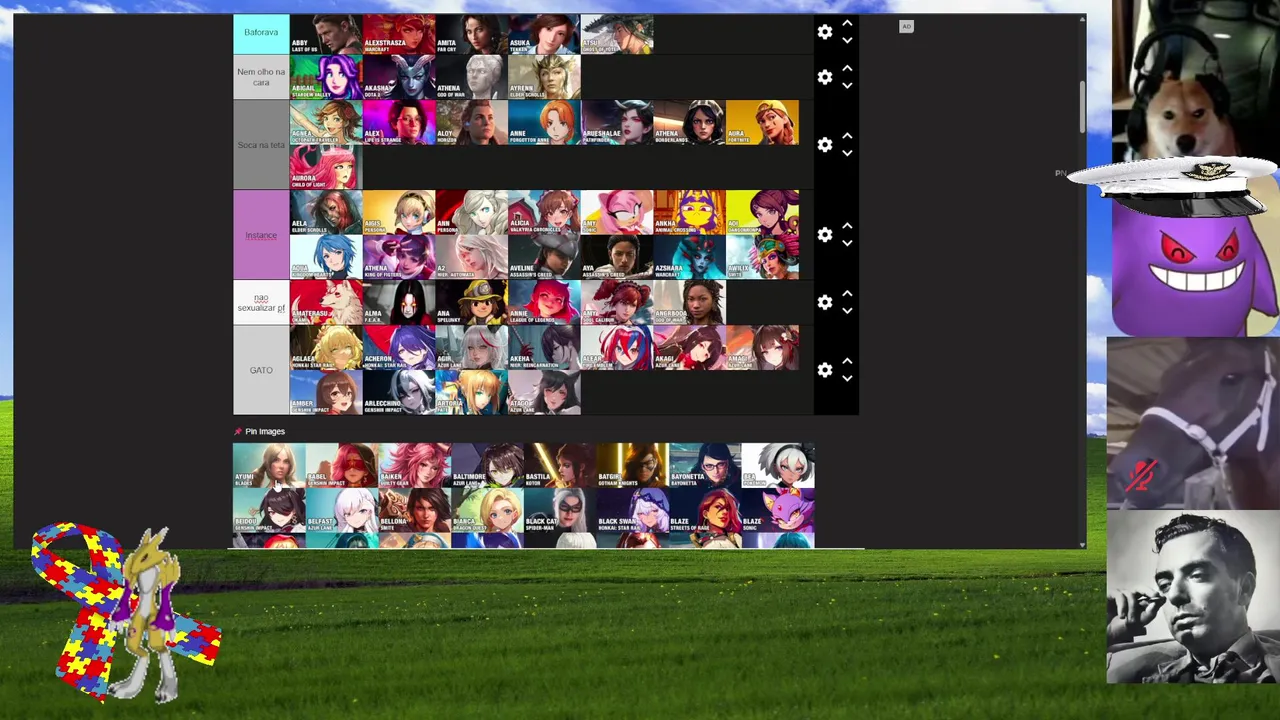The height and width of the screenshot is (720, 1280).
Task: Select the Aela Elder Scrolls image
Action: click(326, 212)
